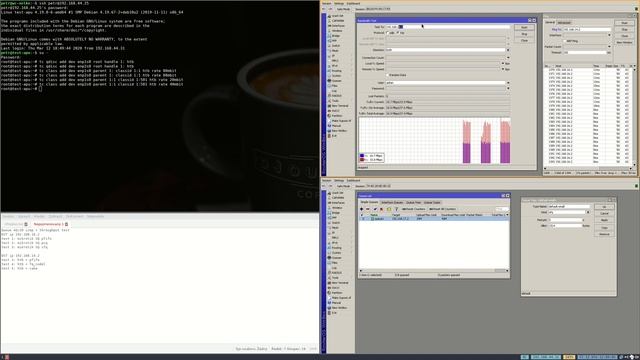Toggle the ARP Ping checkbox

tap(564, 41)
